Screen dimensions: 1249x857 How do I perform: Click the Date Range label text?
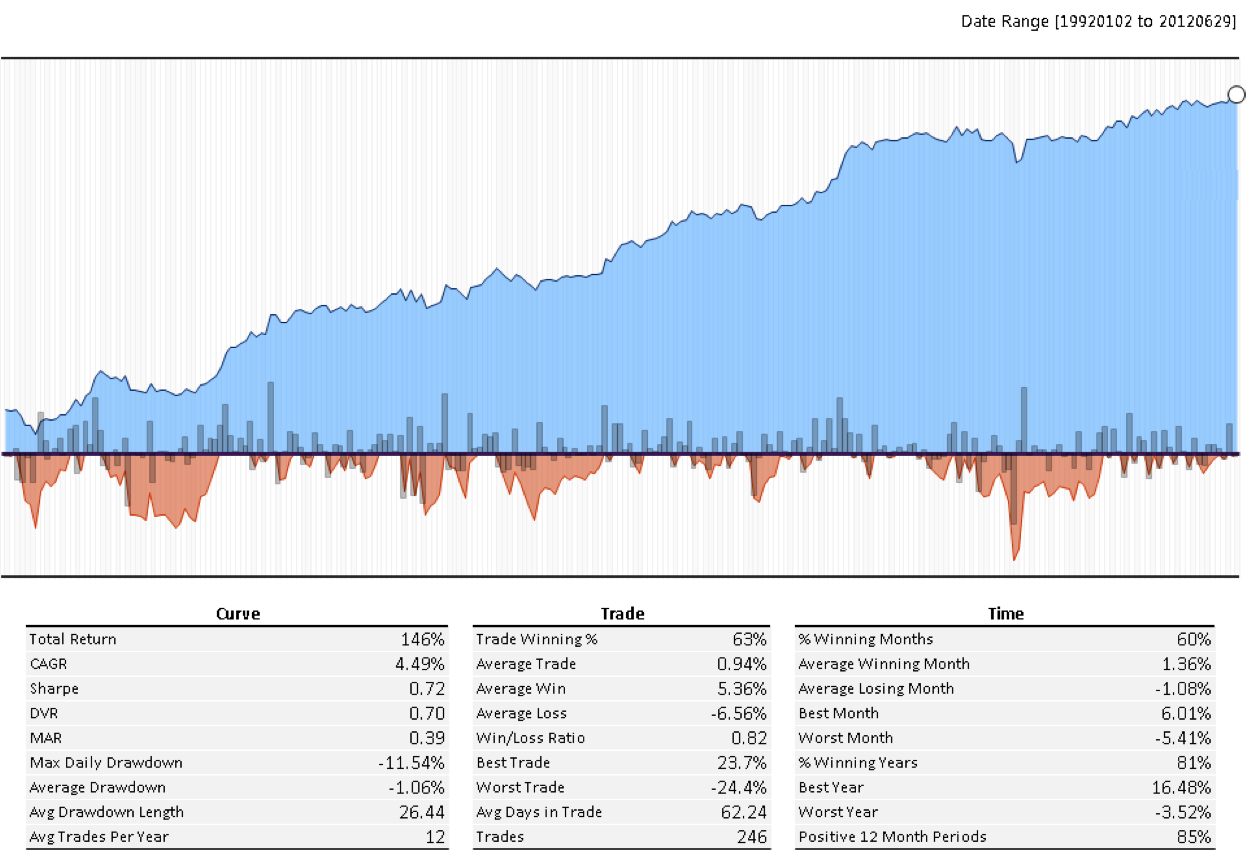(x=1098, y=21)
